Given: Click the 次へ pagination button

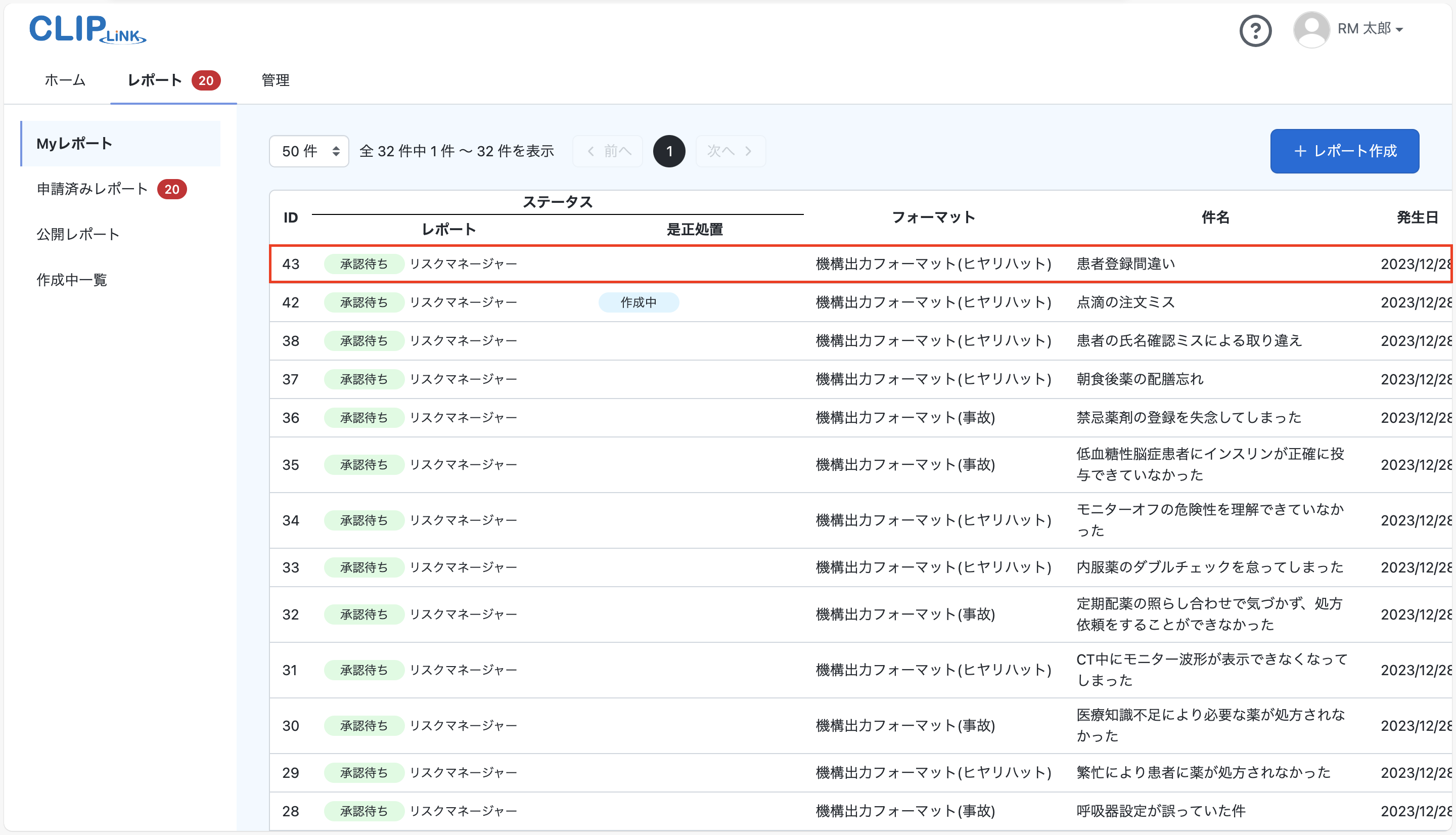Looking at the screenshot, I should point(730,150).
